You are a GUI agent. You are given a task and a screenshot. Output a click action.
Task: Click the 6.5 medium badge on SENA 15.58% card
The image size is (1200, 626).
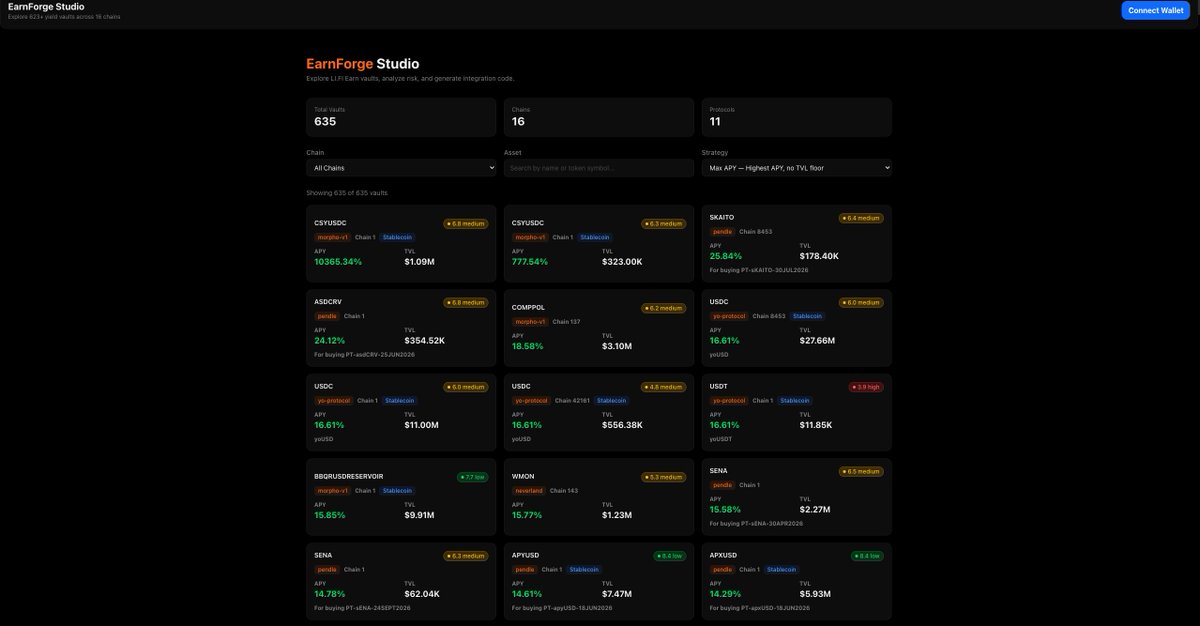861,471
